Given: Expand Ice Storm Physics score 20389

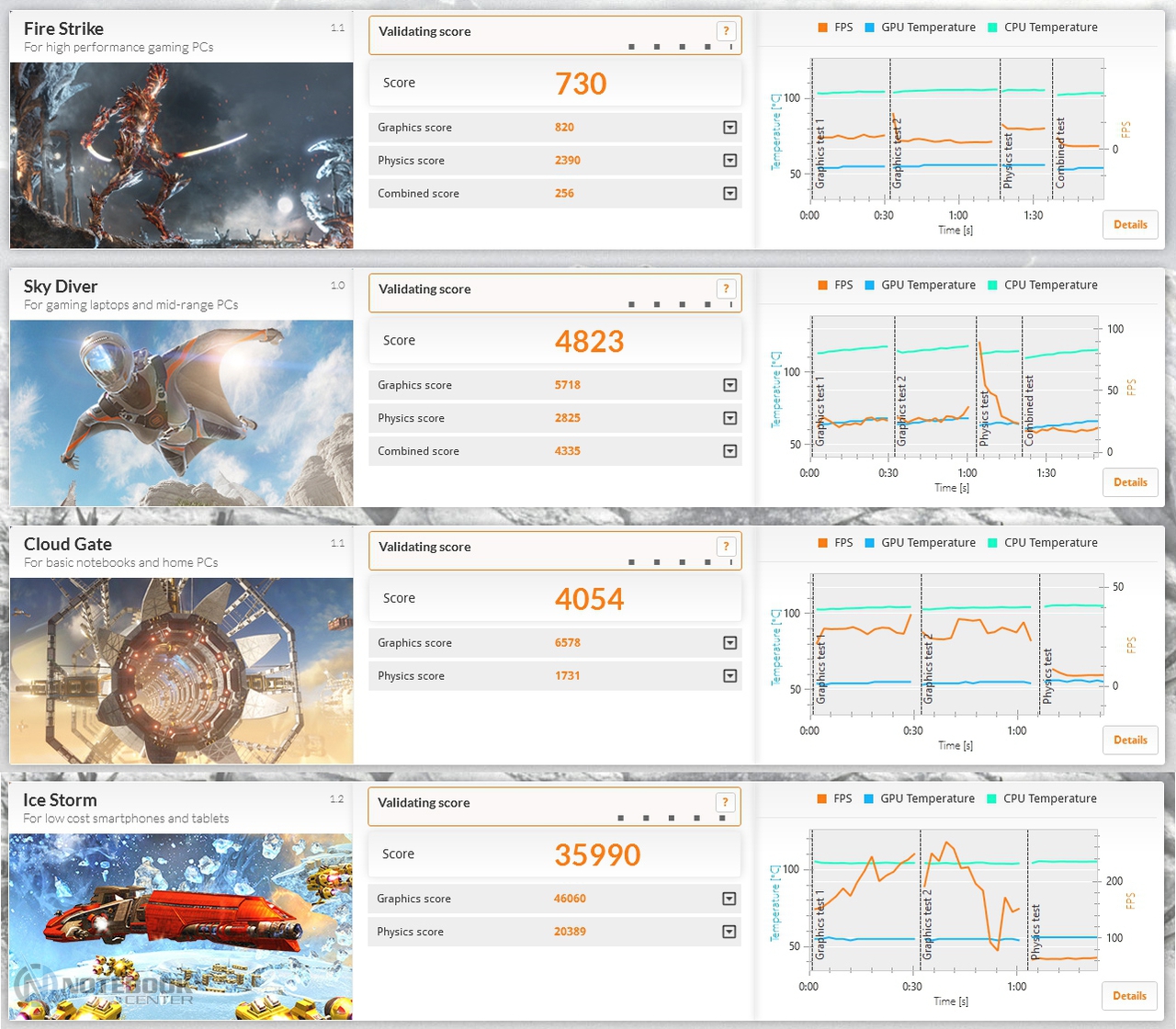Looking at the screenshot, I should coord(729,932).
